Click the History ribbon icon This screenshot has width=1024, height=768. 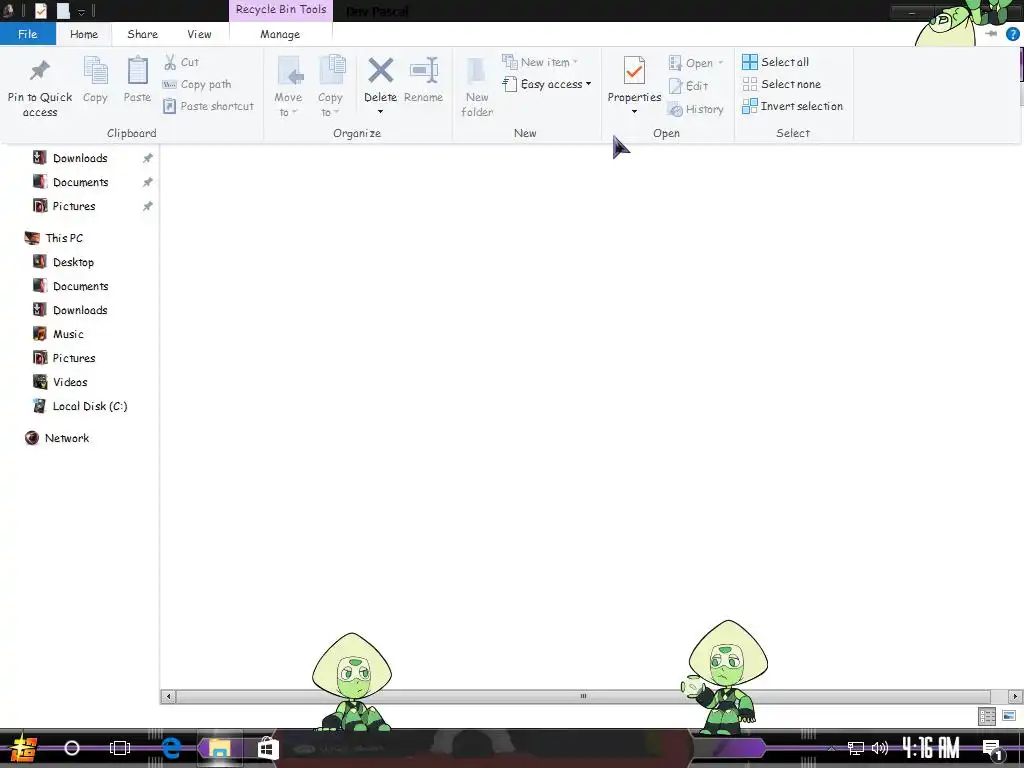(x=675, y=110)
